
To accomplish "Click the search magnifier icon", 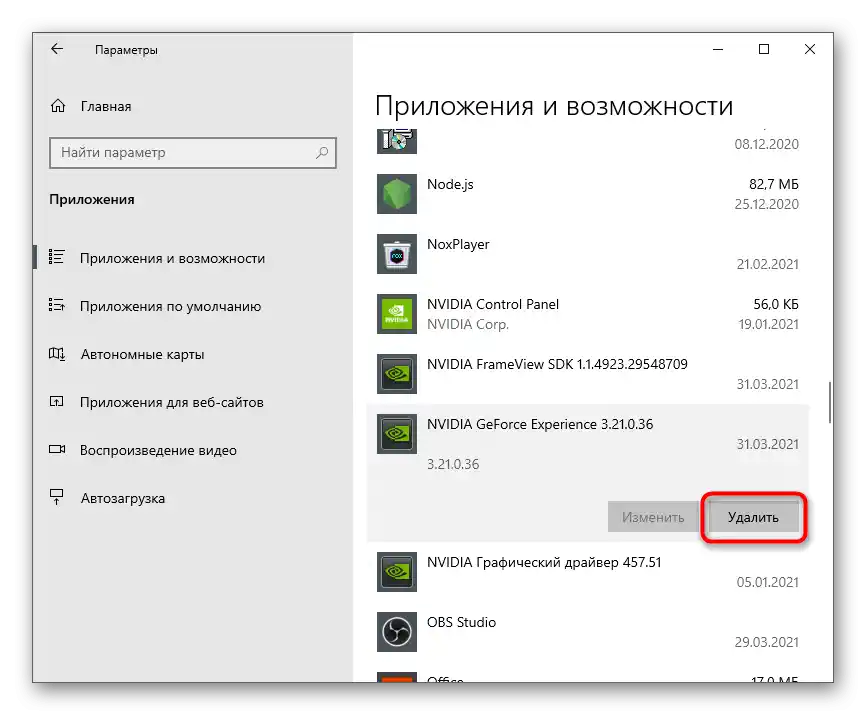I will [322, 152].
